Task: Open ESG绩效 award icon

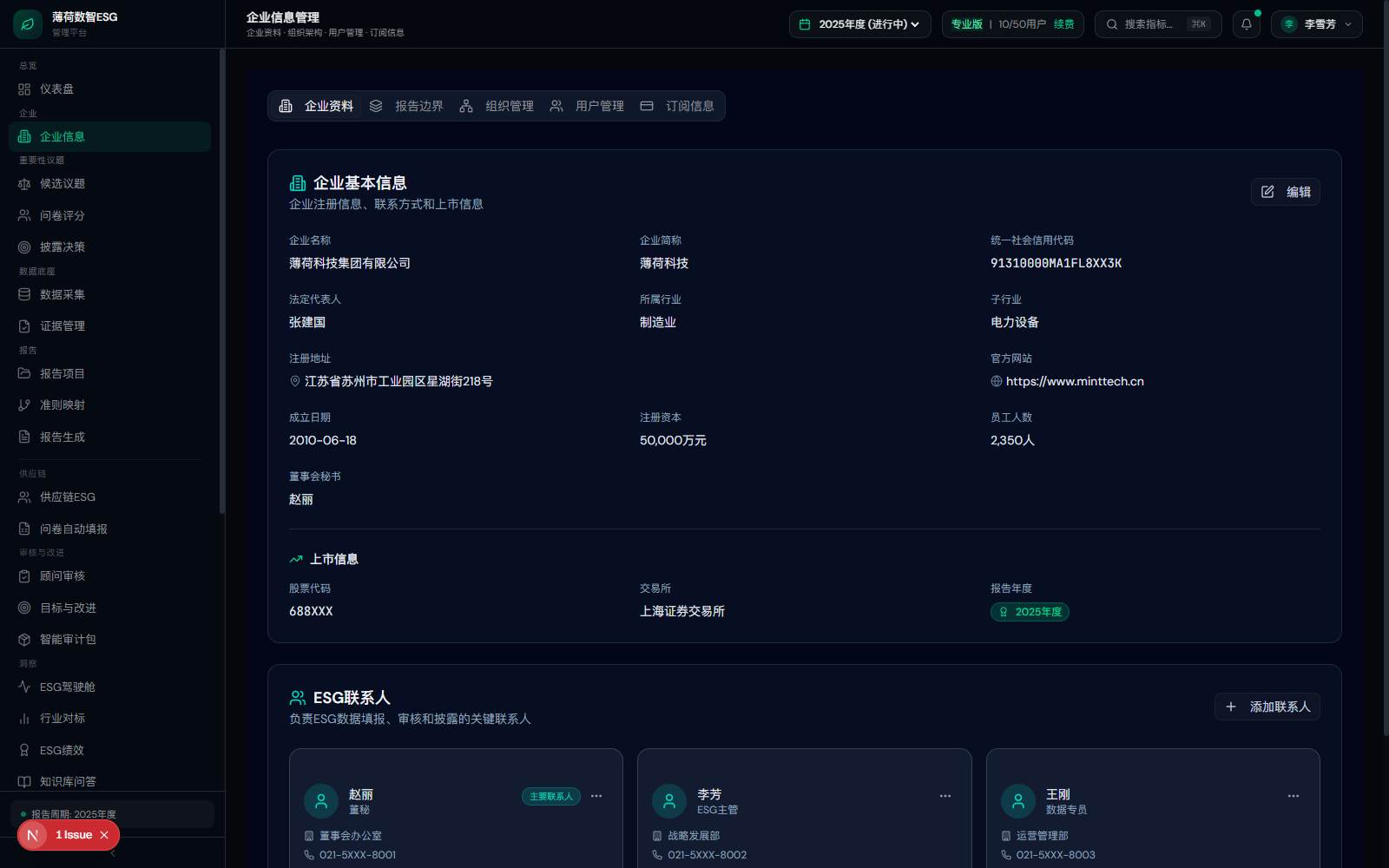Action: (x=24, y=750)
